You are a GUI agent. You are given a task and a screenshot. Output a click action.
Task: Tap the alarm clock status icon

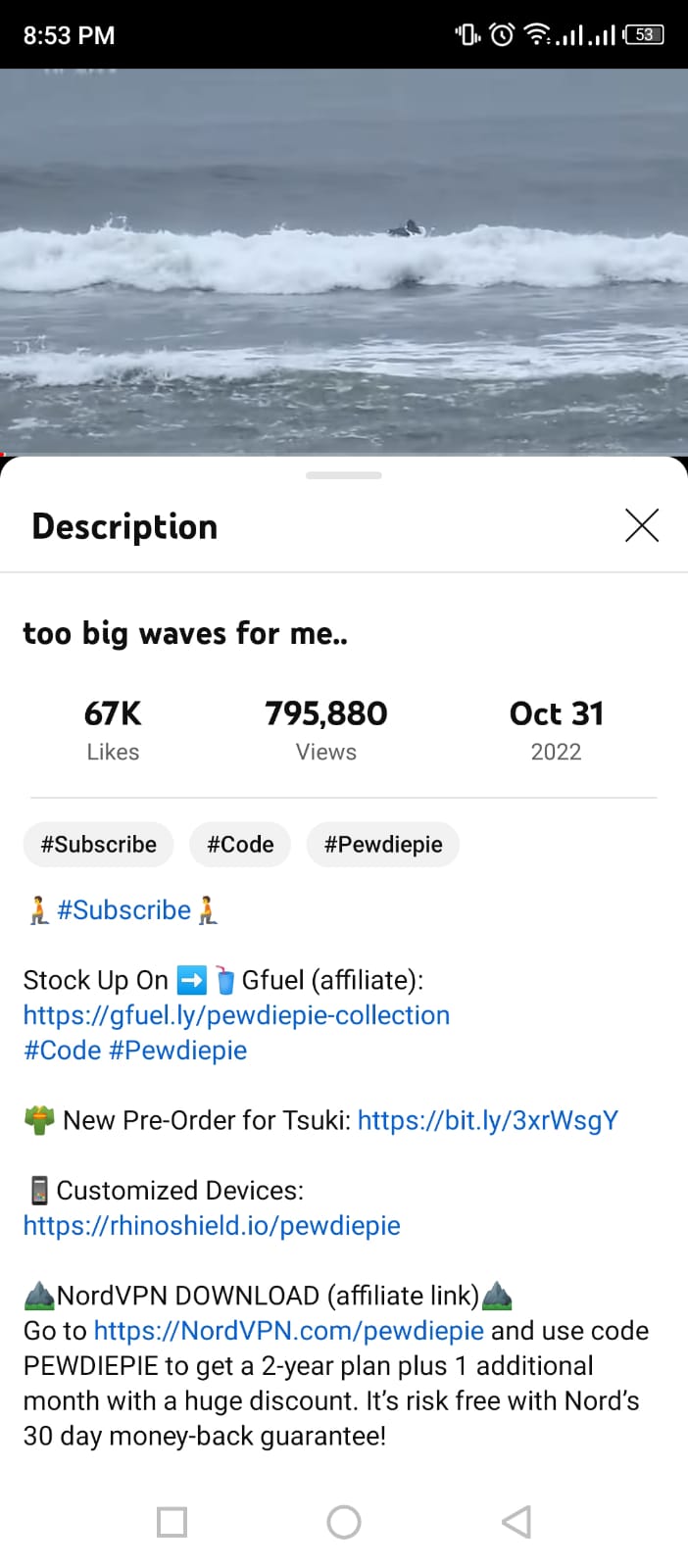coord(501,35)
